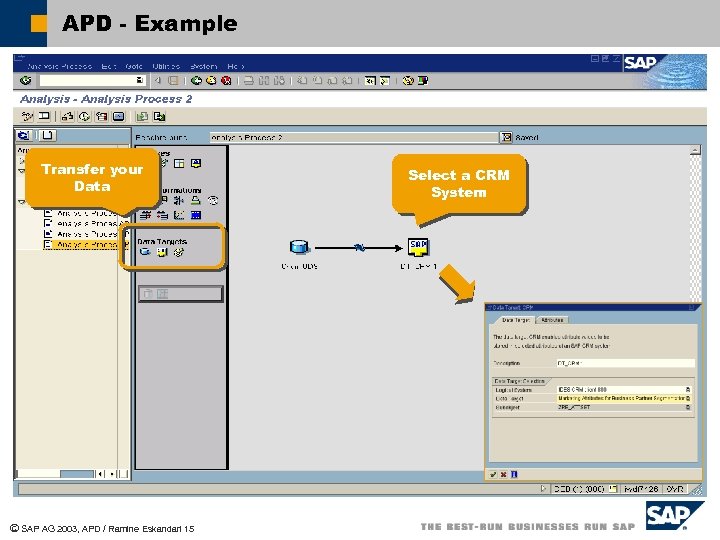Cancel the dialog with the red X button

[x=503, y=474]
